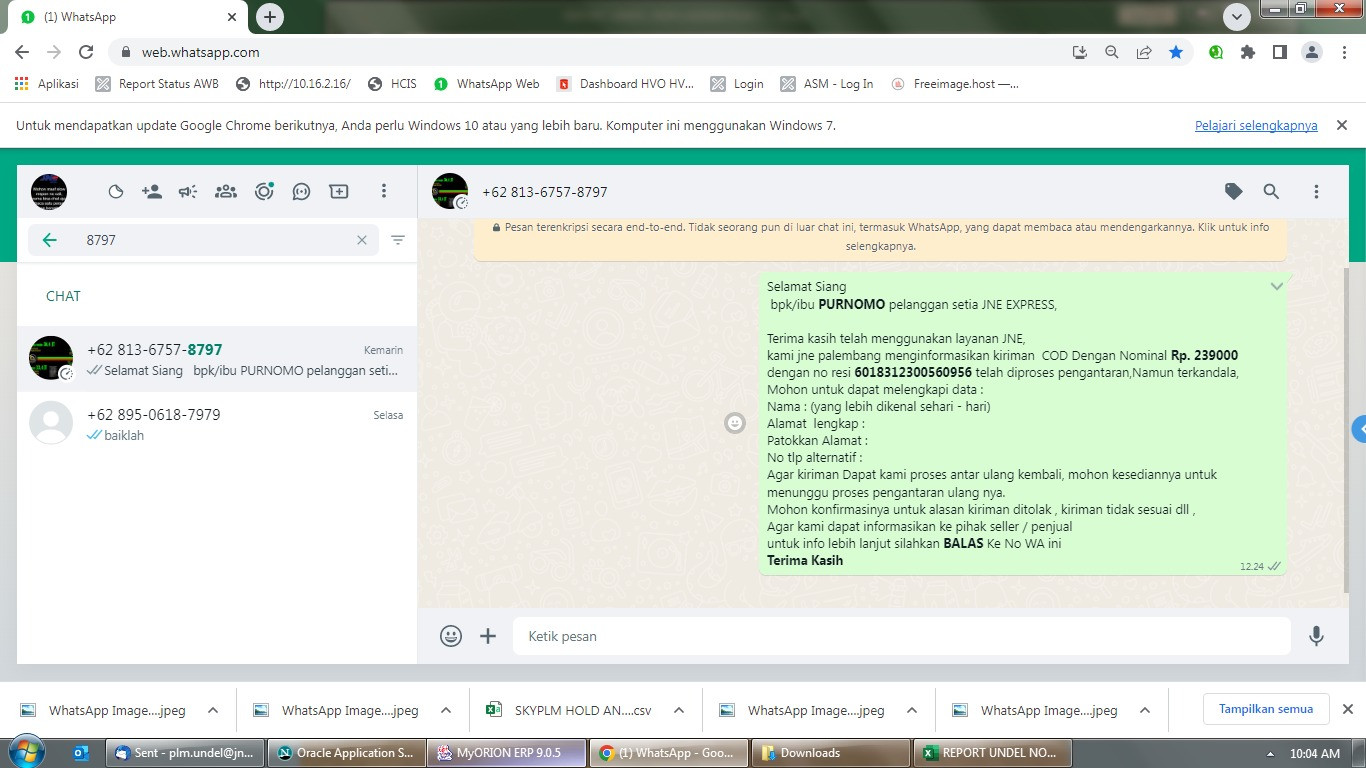Select the (1) WhatsApp browser tab
Image resolution: width=1366 pixels, height=768 pixels.
pyautogui.click(x=128, y=17)
